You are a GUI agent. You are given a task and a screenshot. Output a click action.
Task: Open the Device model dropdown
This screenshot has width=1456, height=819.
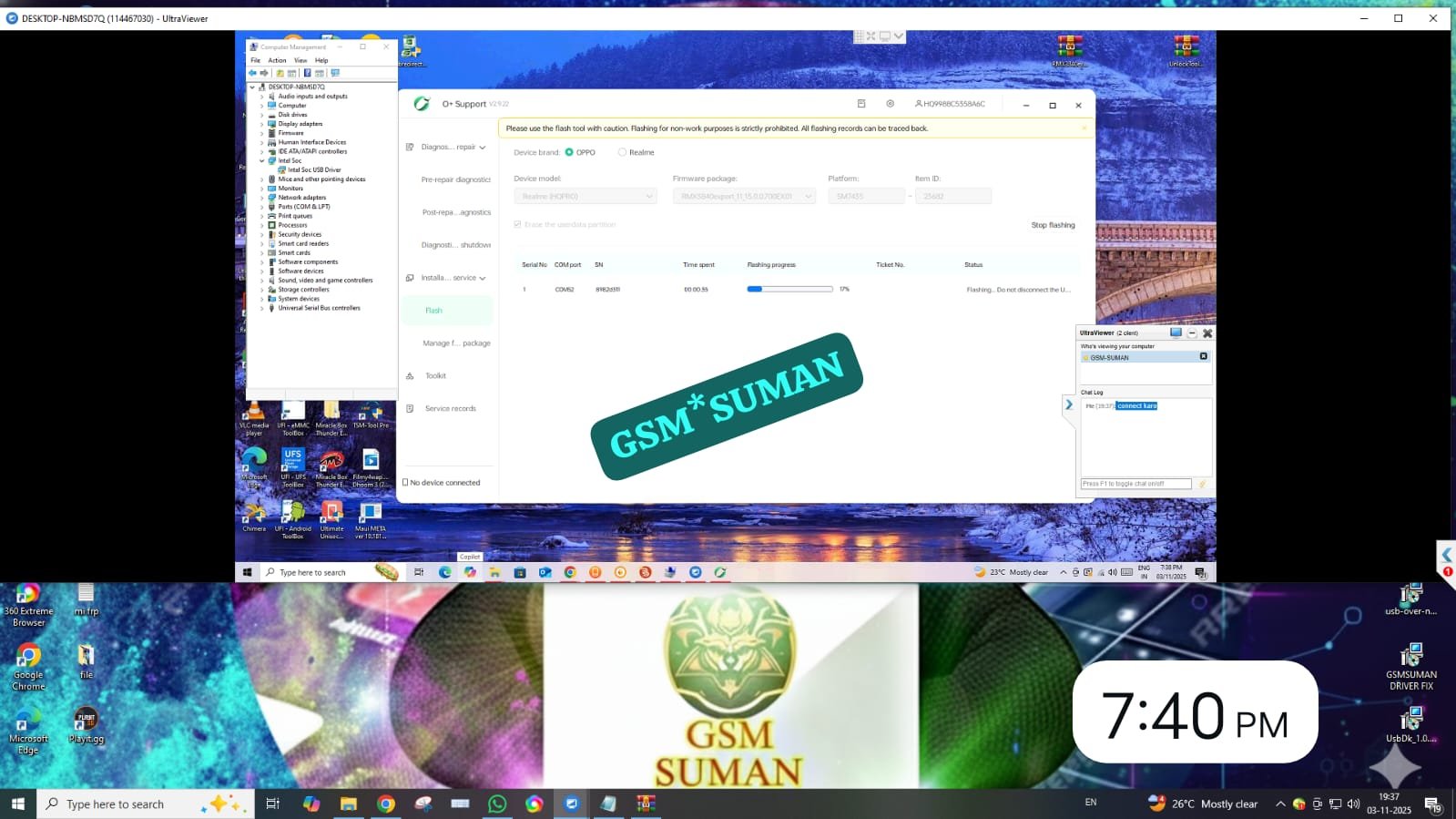click(x=585, y=196)
